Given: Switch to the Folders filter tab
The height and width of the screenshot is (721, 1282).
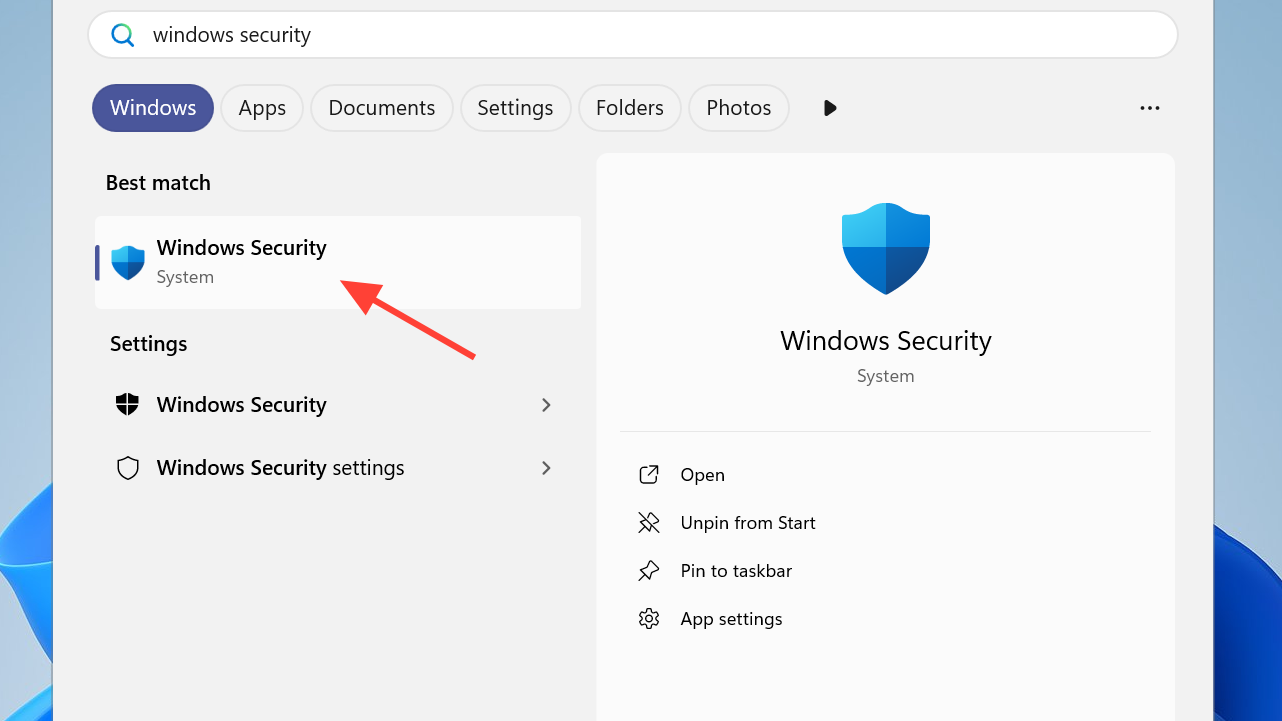Looking at the screenshot, I should click(630, 108).
